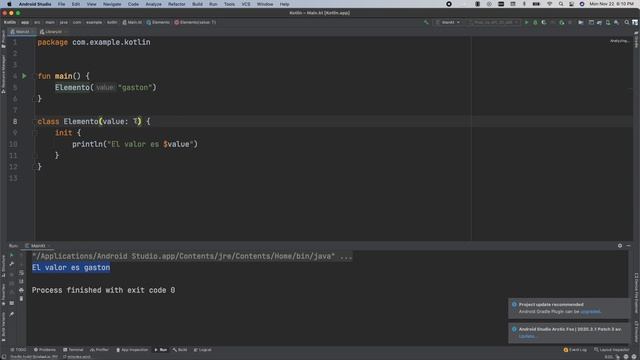Click the Main.kt breadcrumb in the navigation bar
This screenshot has width=640, height=360.
[x=132, y=22]
